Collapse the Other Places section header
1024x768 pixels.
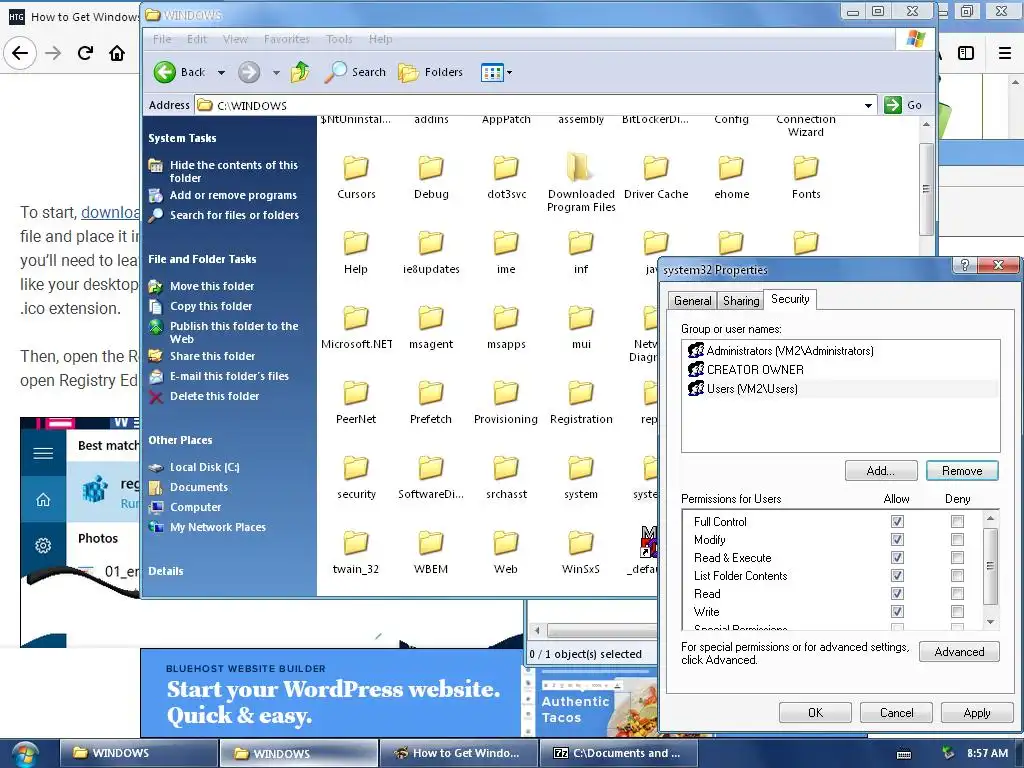point(180,440)
